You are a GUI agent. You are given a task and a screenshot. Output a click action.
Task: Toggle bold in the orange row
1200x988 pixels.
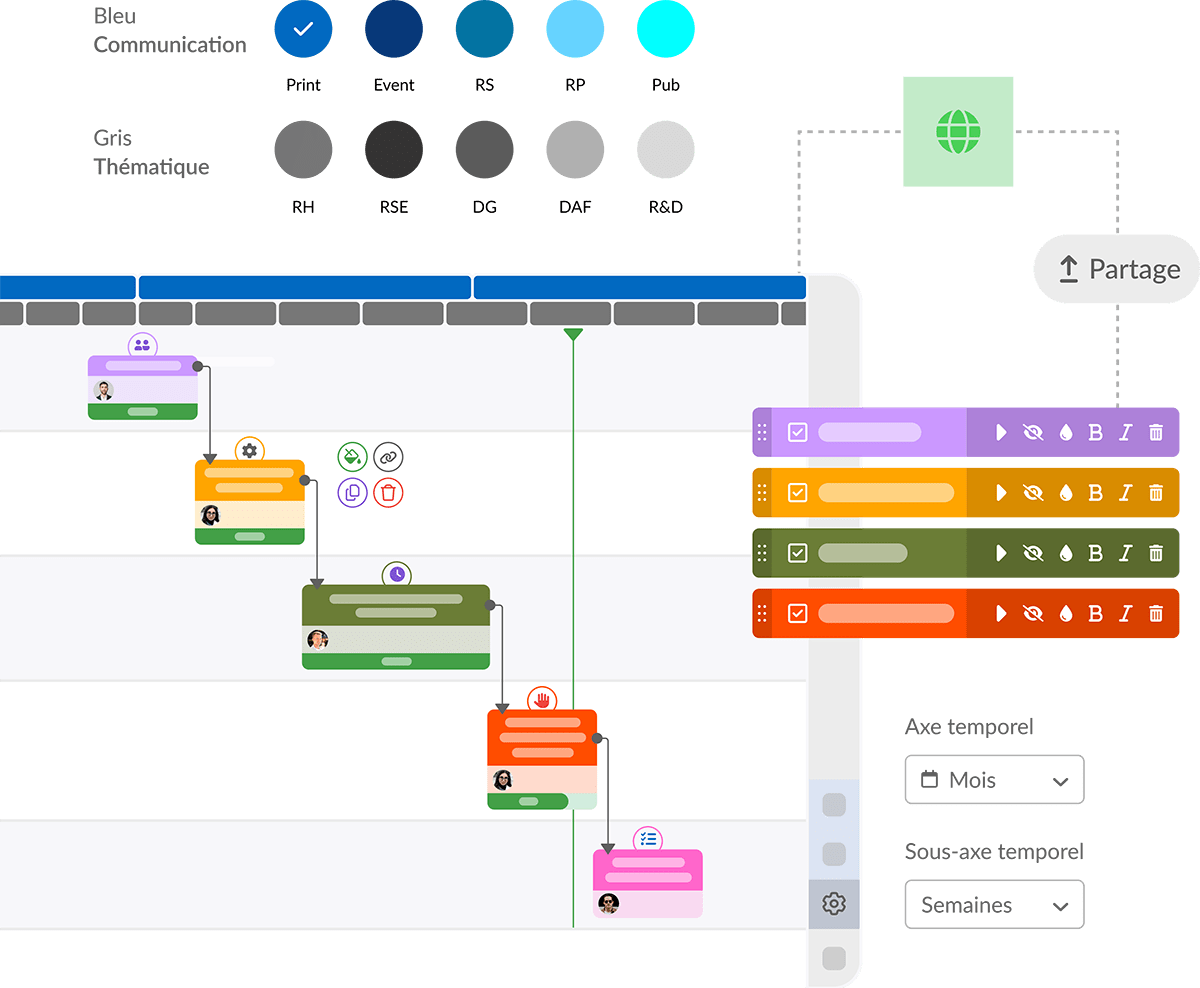pyautogui.click(x=1095, y=492)
